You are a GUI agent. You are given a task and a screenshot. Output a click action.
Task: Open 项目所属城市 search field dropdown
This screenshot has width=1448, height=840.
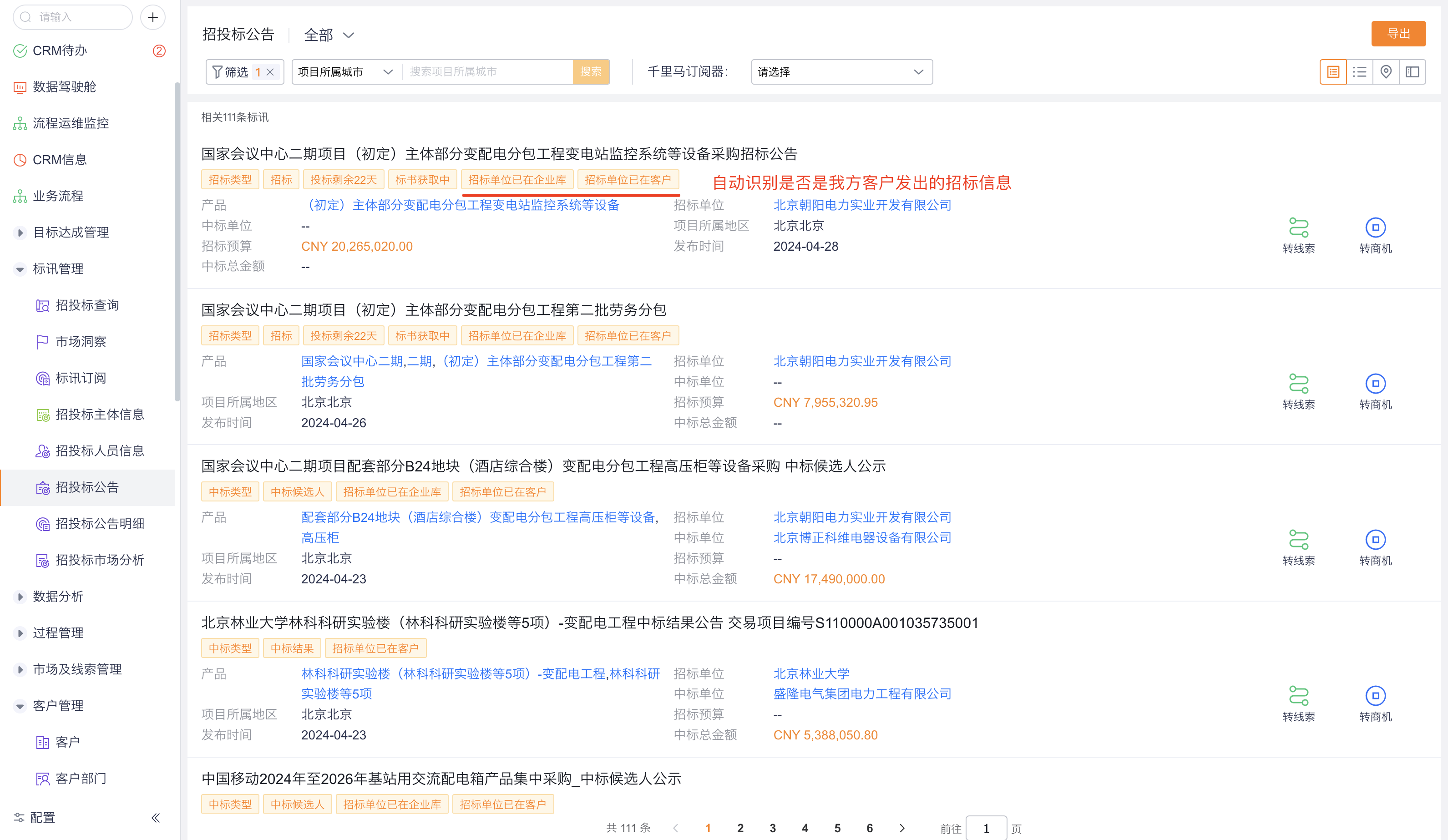pos(346,72)
